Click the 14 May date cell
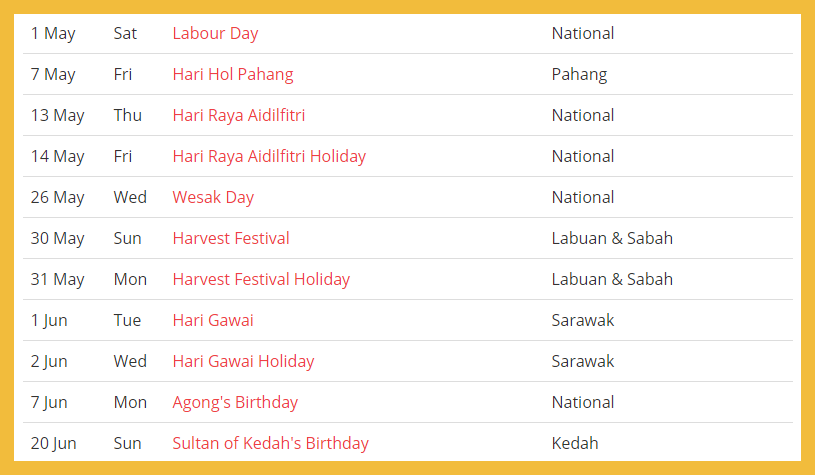This screenshot has height=475, width=815. (57, 156)
